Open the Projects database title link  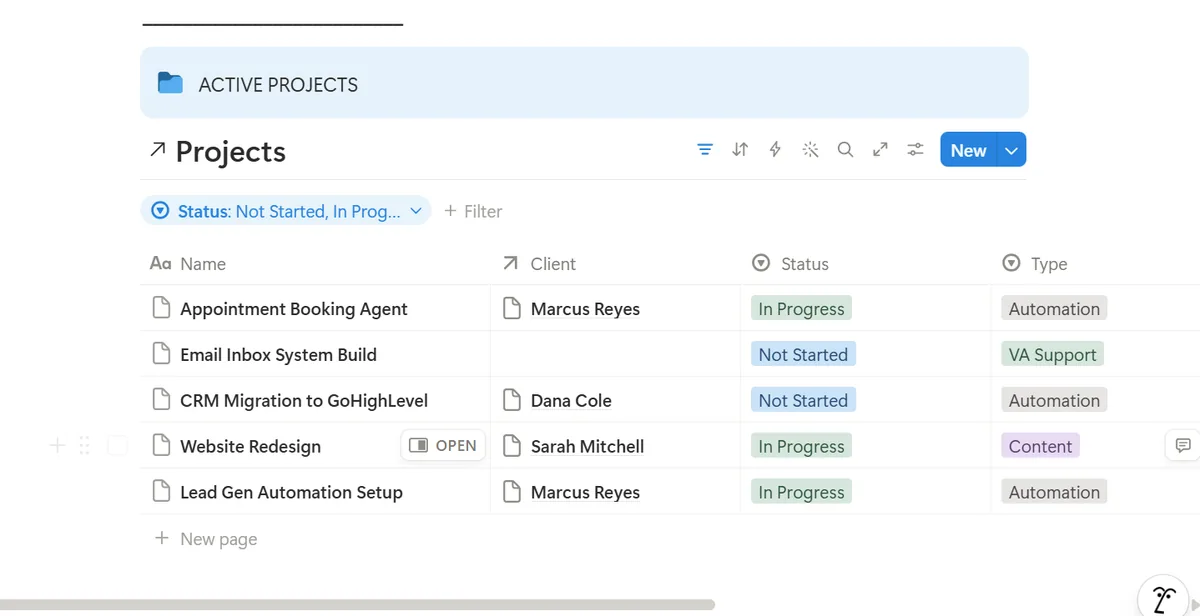[231, 151]
